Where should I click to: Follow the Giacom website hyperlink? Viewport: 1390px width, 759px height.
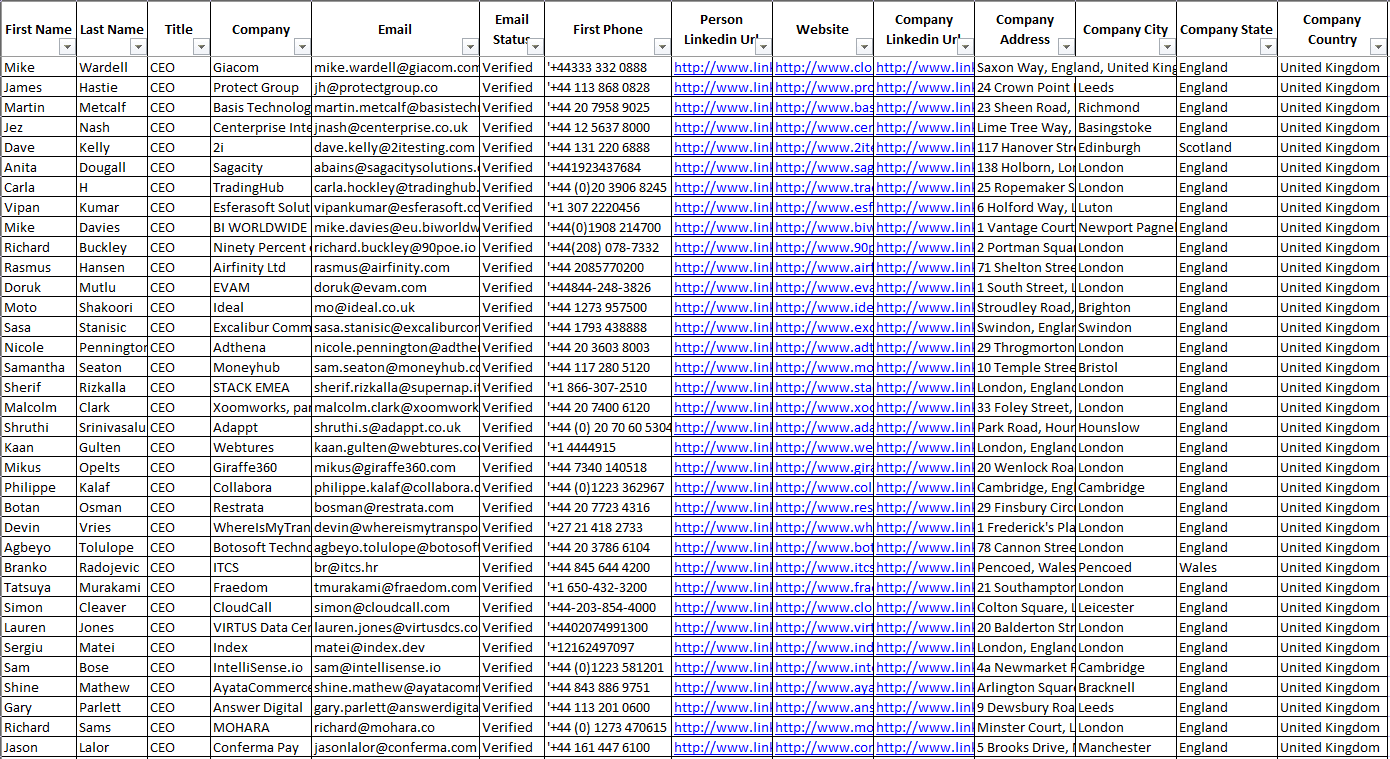pos(820,67)
